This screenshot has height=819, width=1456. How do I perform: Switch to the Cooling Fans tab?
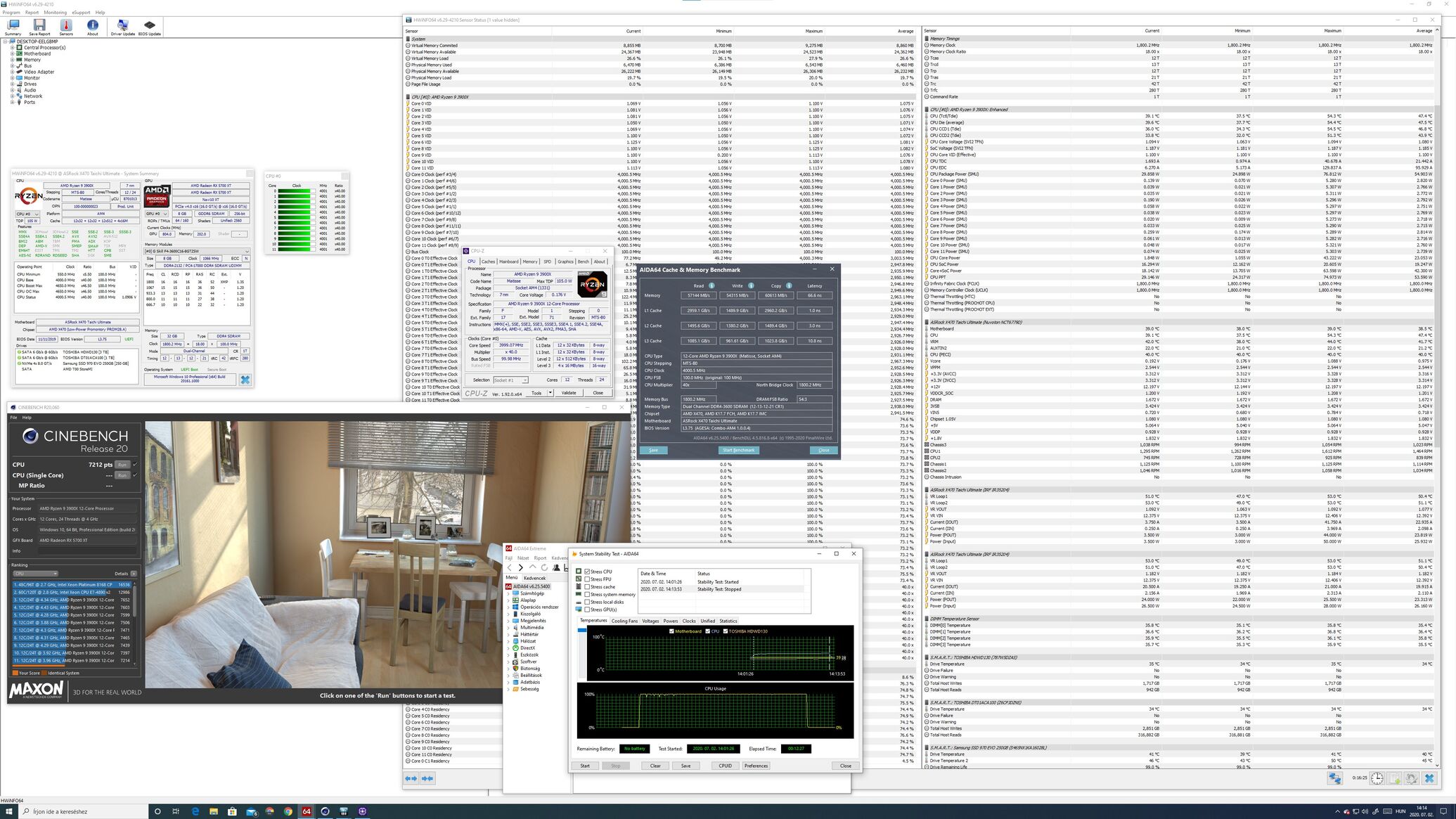624,621
